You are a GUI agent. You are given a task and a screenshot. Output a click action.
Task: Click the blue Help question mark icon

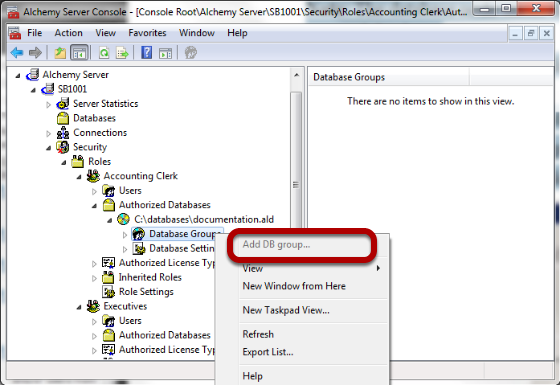pyautogui.click(x=146, y=53)
